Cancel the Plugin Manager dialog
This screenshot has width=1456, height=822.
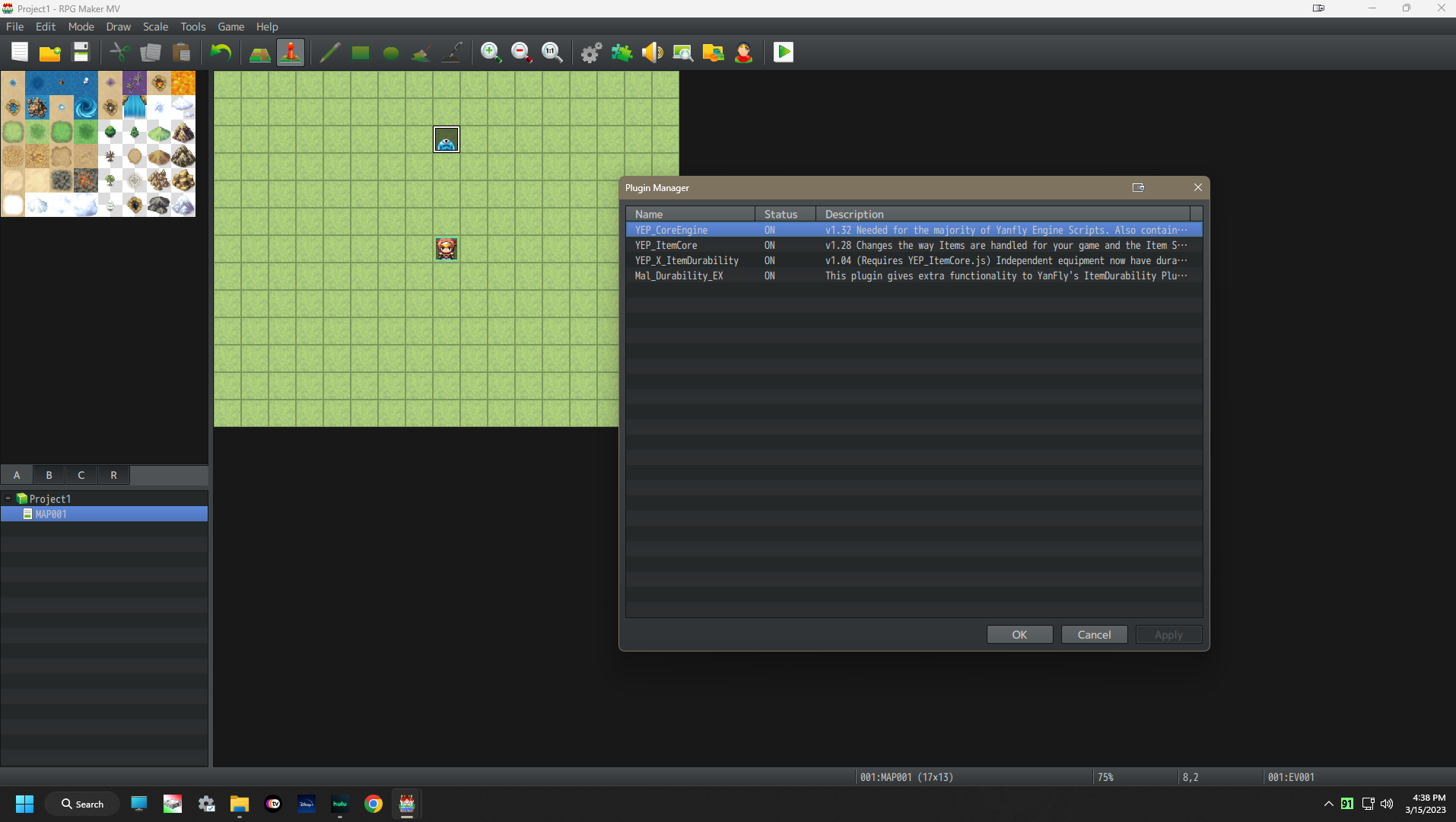point(1095,635)
